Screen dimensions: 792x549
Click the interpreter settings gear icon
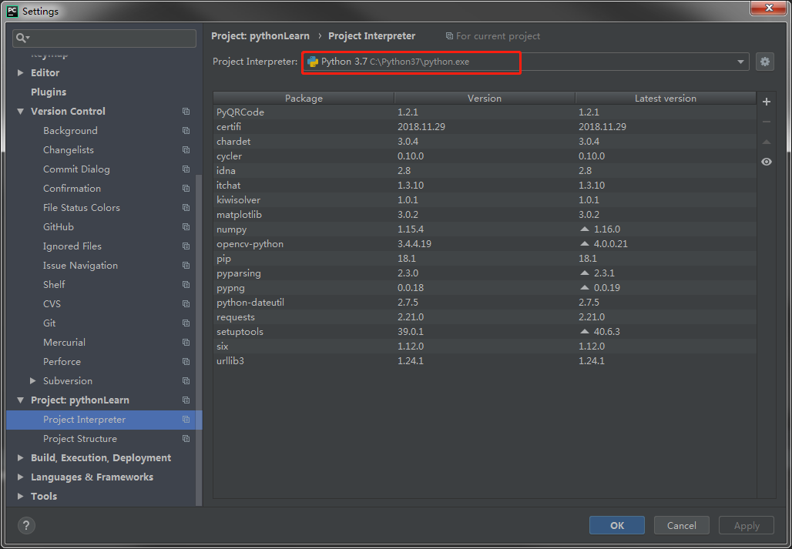[x=765, y=62]
